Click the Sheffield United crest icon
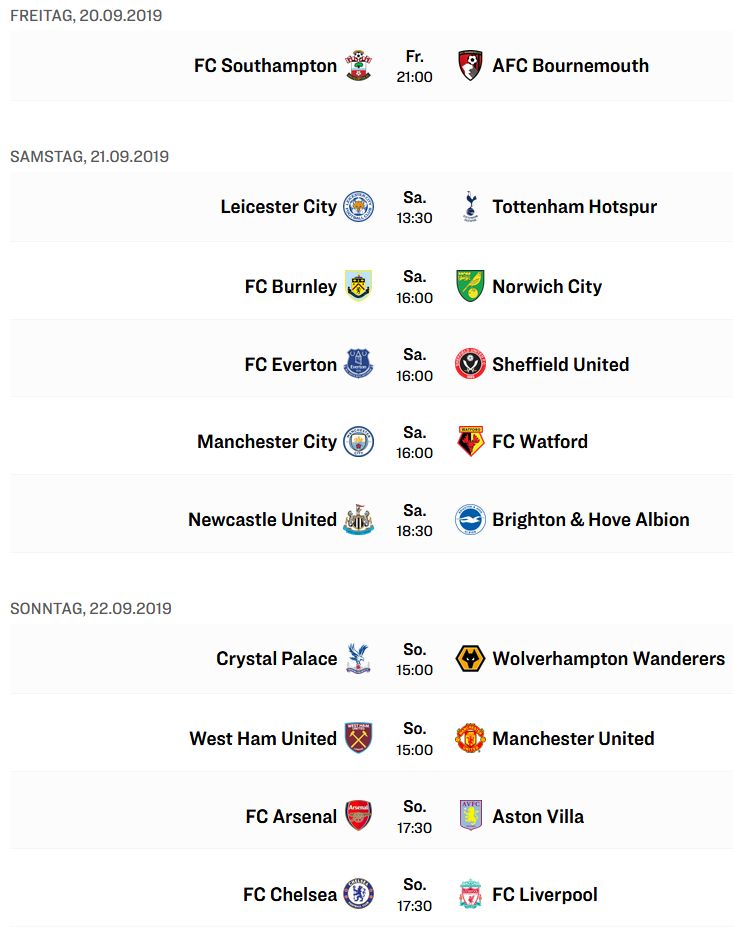This screenshot has height=927, width=733. (x=471, y=364)
